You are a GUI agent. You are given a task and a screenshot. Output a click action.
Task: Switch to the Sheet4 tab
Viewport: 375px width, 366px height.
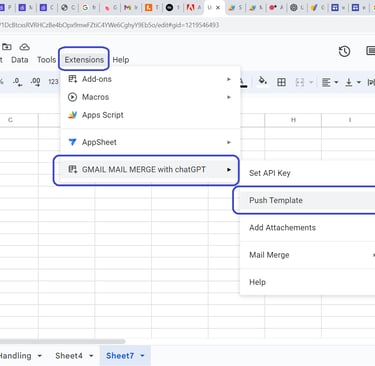point(69,356)
